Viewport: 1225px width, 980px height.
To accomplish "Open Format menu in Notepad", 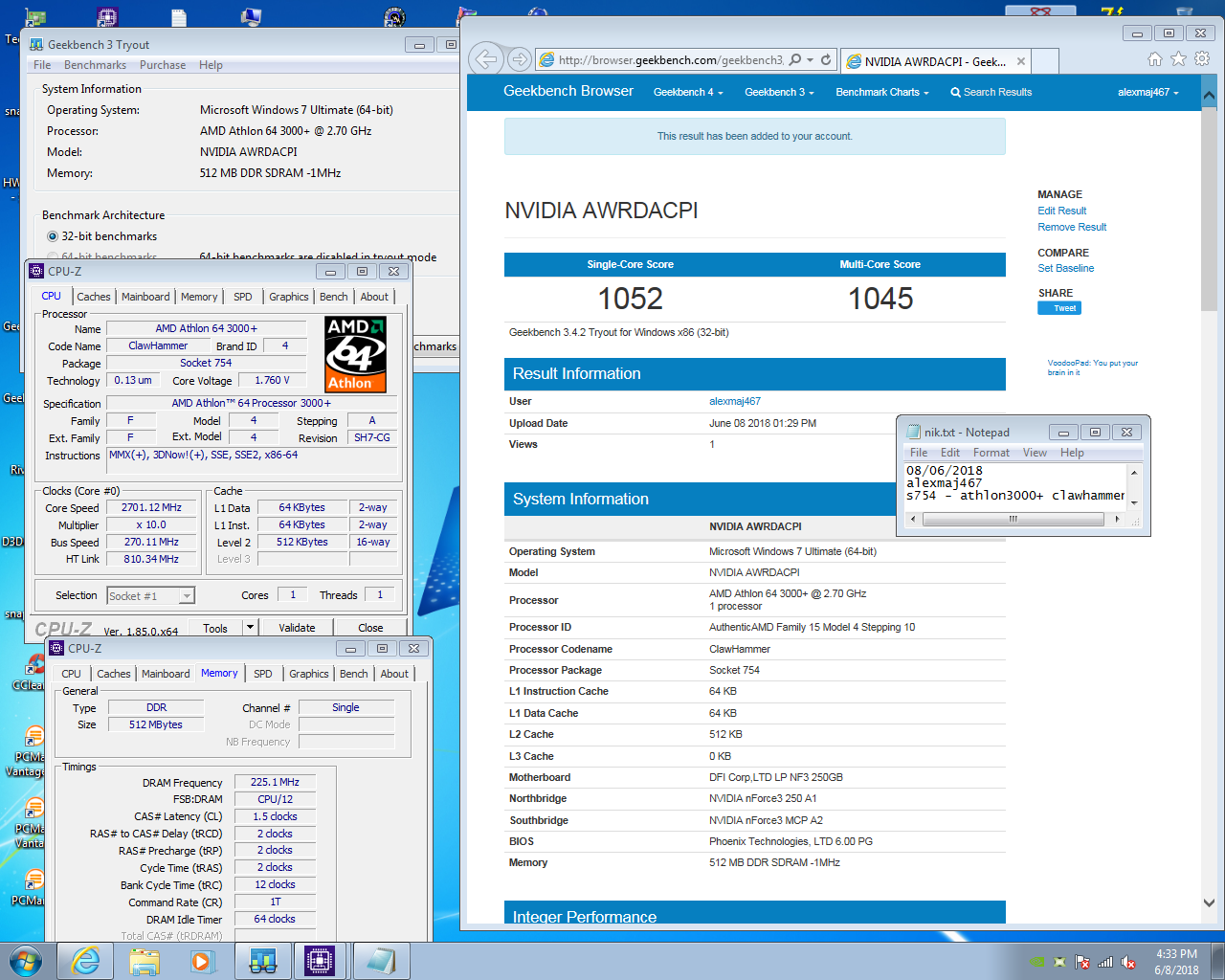I will [991, 453].
